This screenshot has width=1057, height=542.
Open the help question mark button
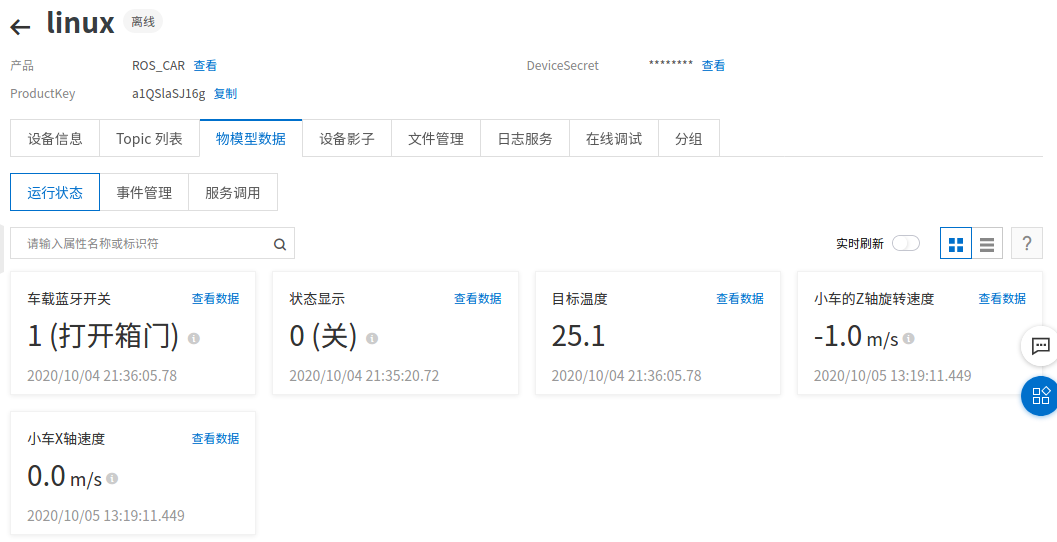pos(1027,243)
